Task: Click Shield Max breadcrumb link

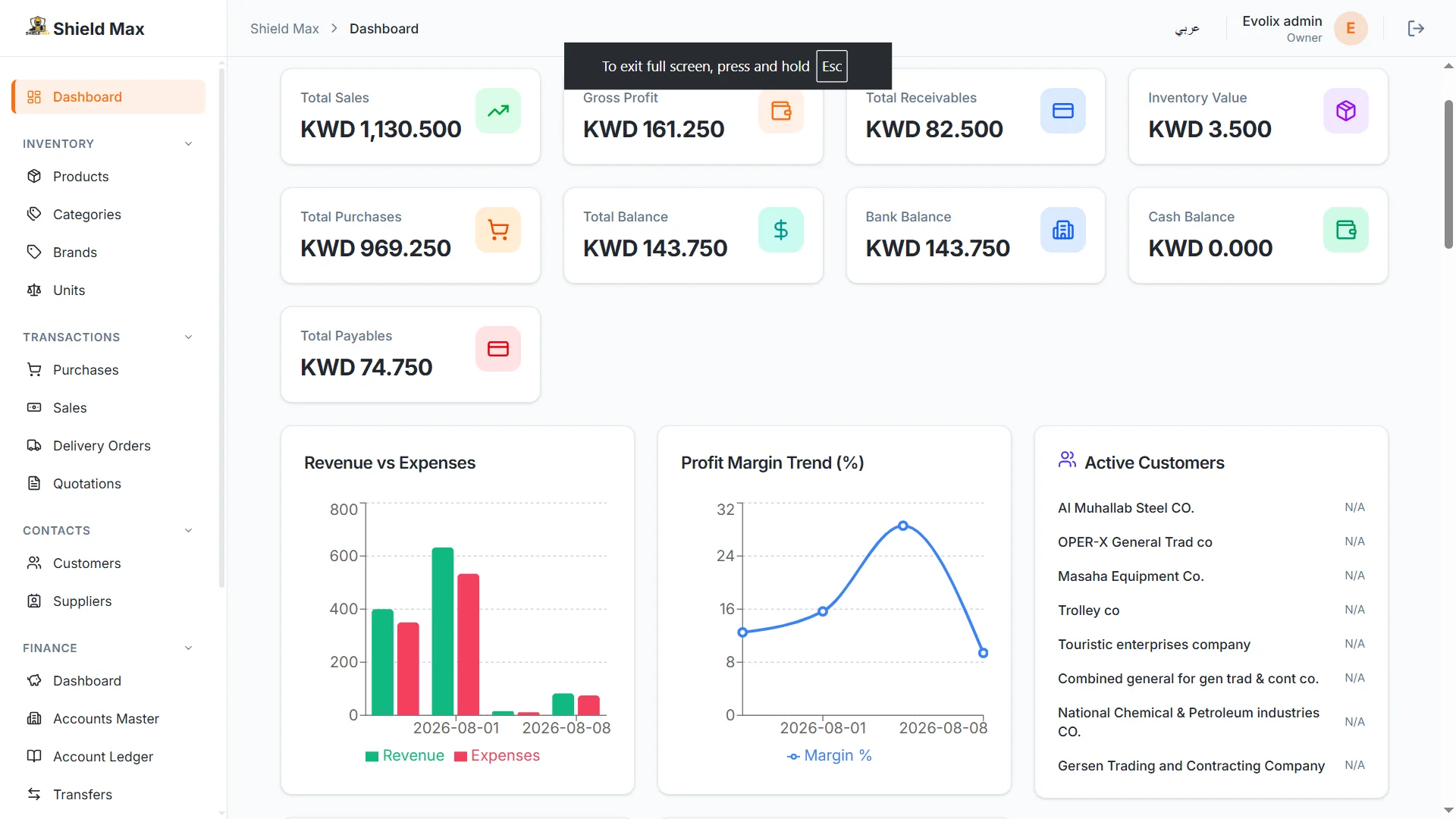Action: pos(284,29)
